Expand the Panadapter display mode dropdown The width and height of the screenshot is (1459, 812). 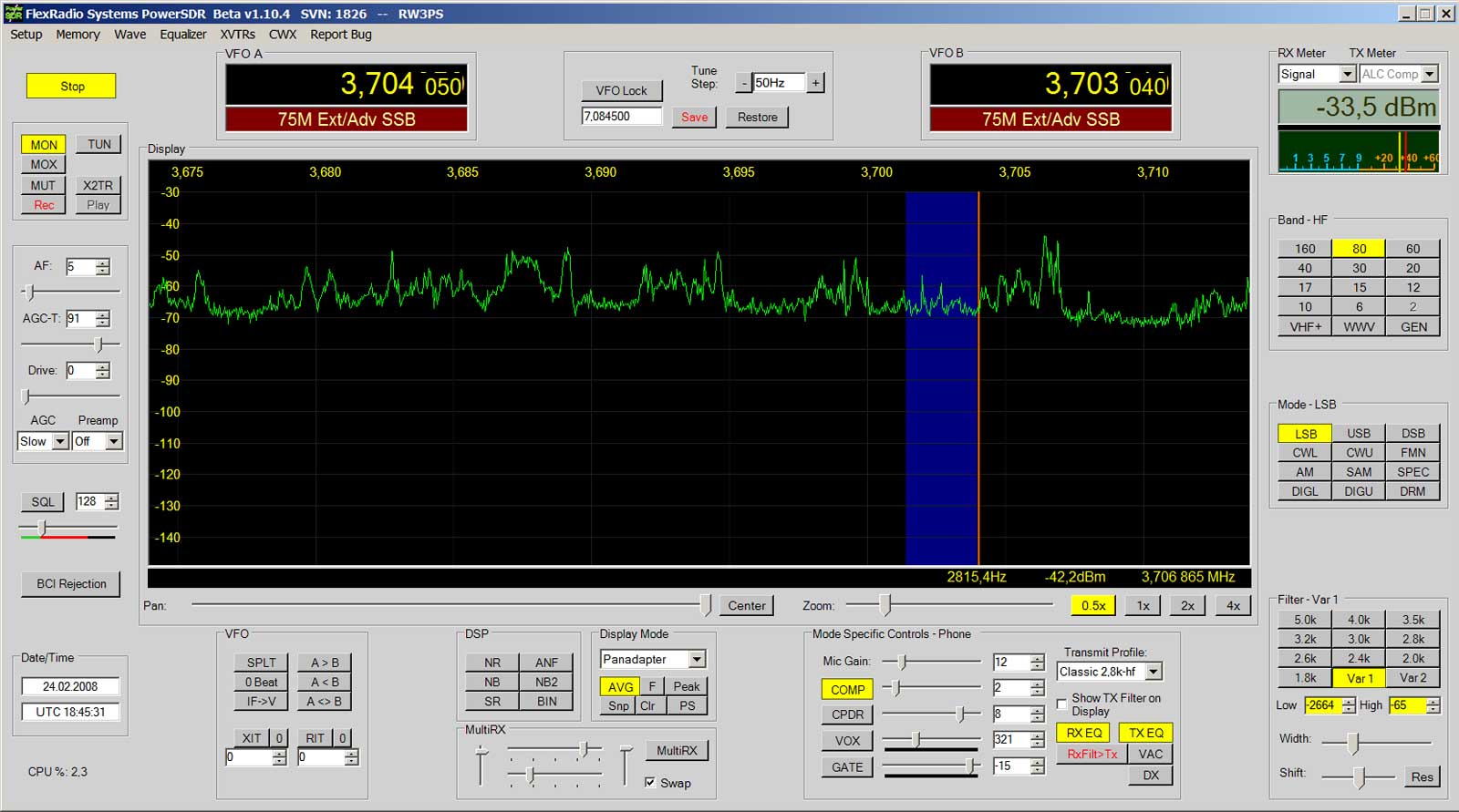(x=697, y=659)
